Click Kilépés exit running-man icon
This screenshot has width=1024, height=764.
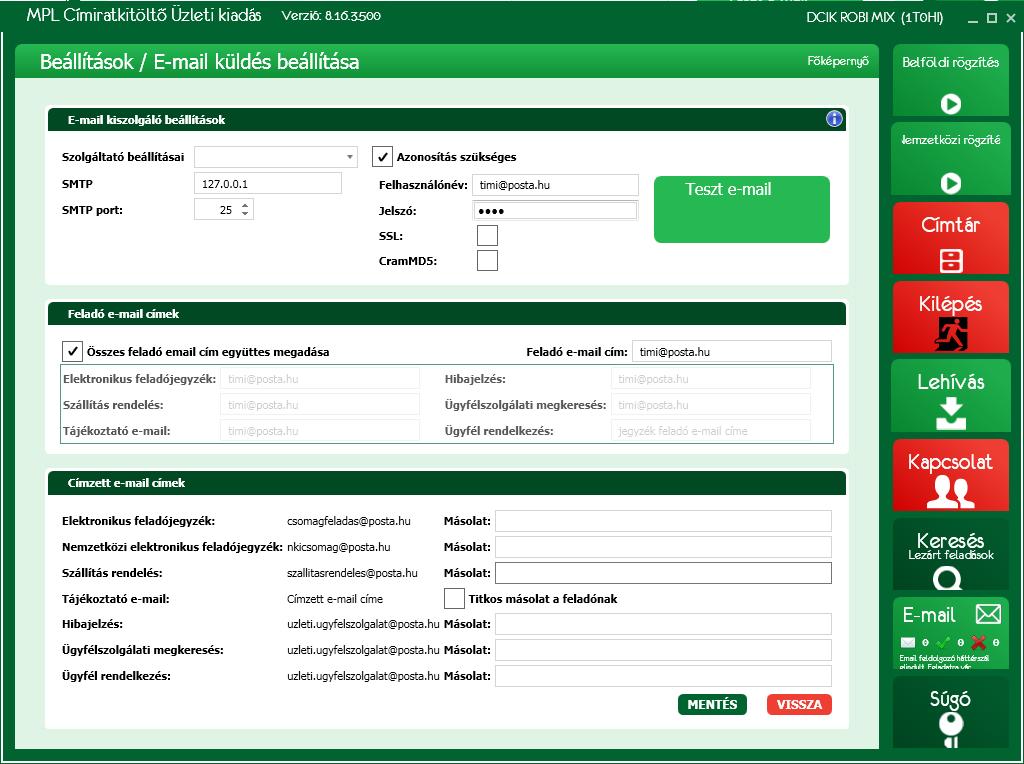click(x=951, y=333)
